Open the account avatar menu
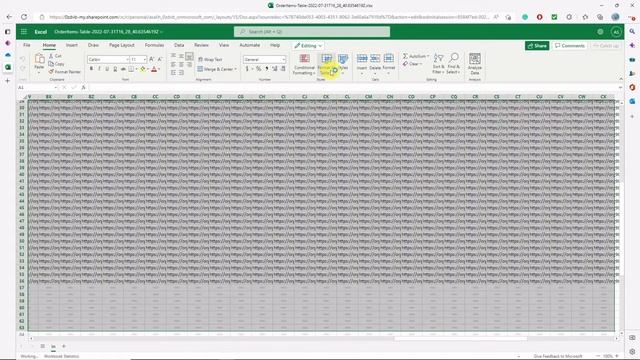 [616, 32]
